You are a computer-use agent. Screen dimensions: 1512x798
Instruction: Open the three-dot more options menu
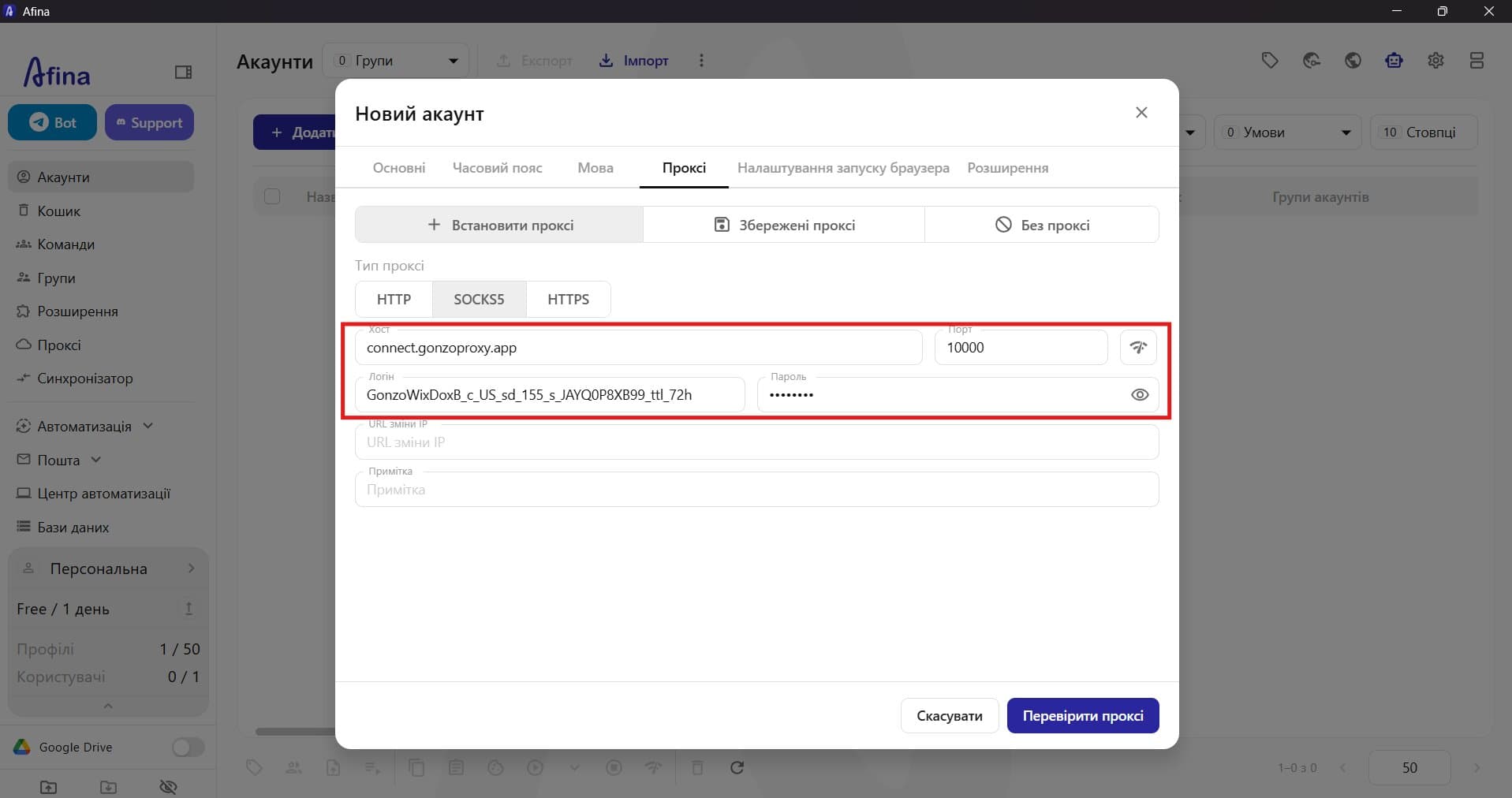coord(701,61)
